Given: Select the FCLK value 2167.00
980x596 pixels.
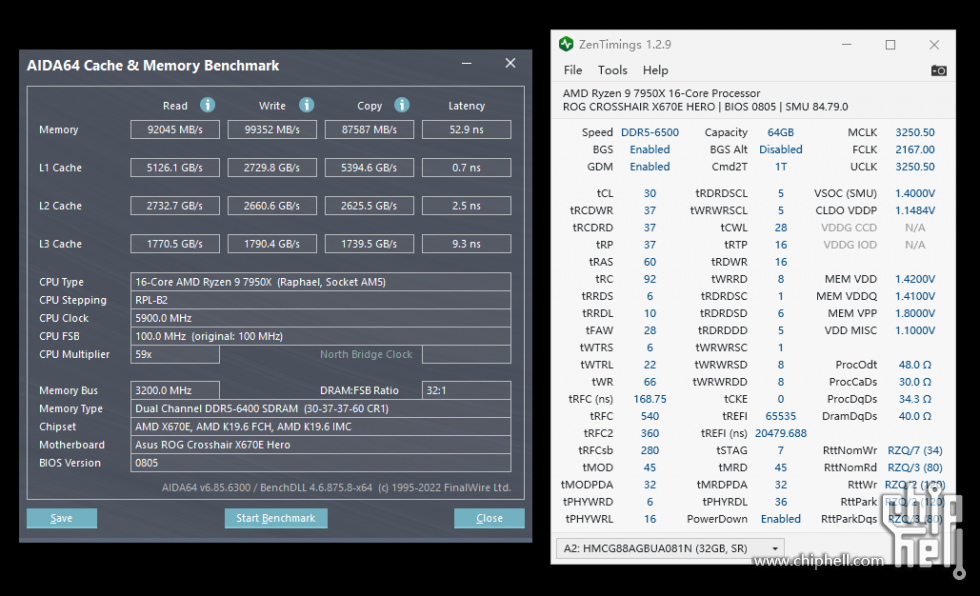Looking at the screenshot, I should pos(915,149).
